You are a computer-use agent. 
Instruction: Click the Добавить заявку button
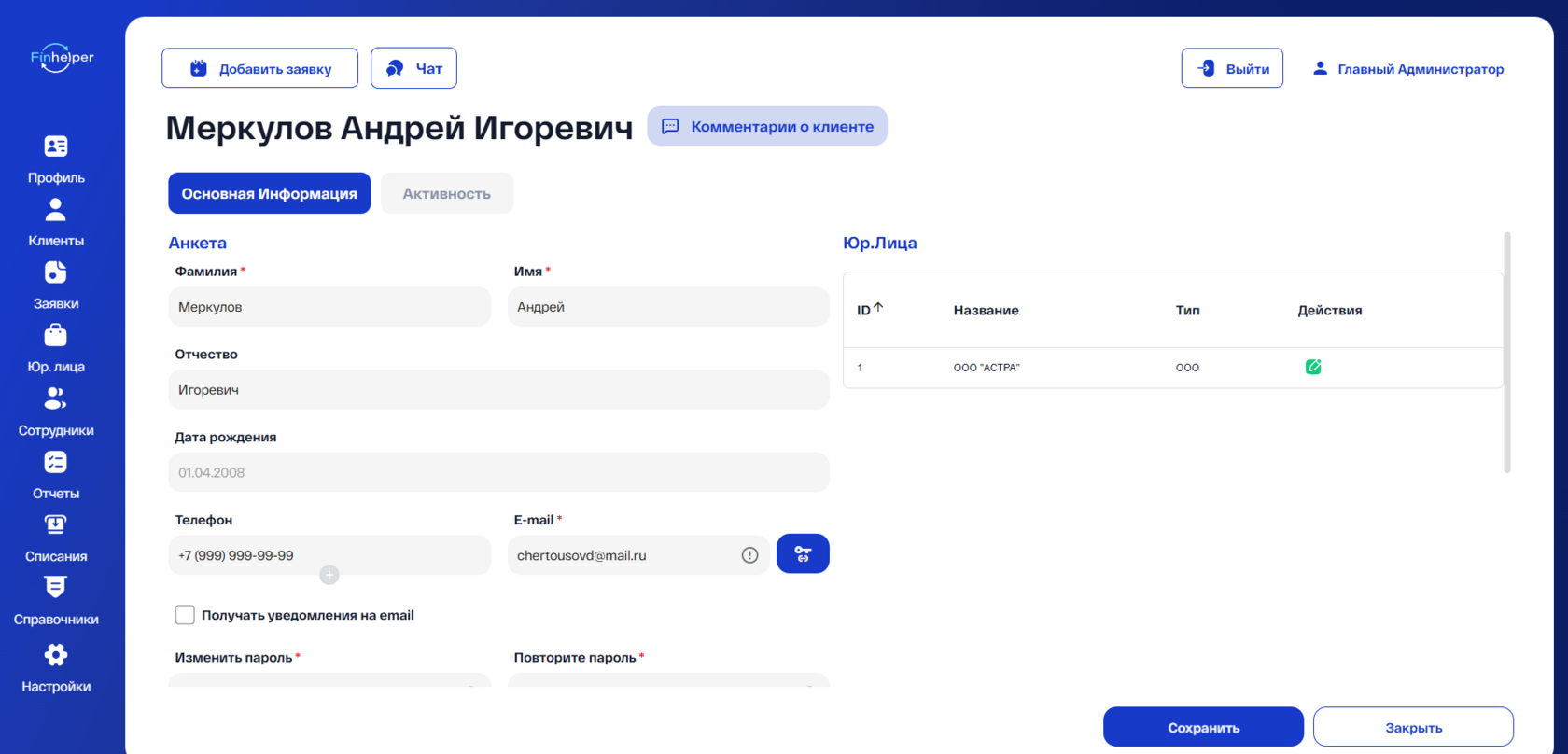pyautogui.click(x=259, y=68)
